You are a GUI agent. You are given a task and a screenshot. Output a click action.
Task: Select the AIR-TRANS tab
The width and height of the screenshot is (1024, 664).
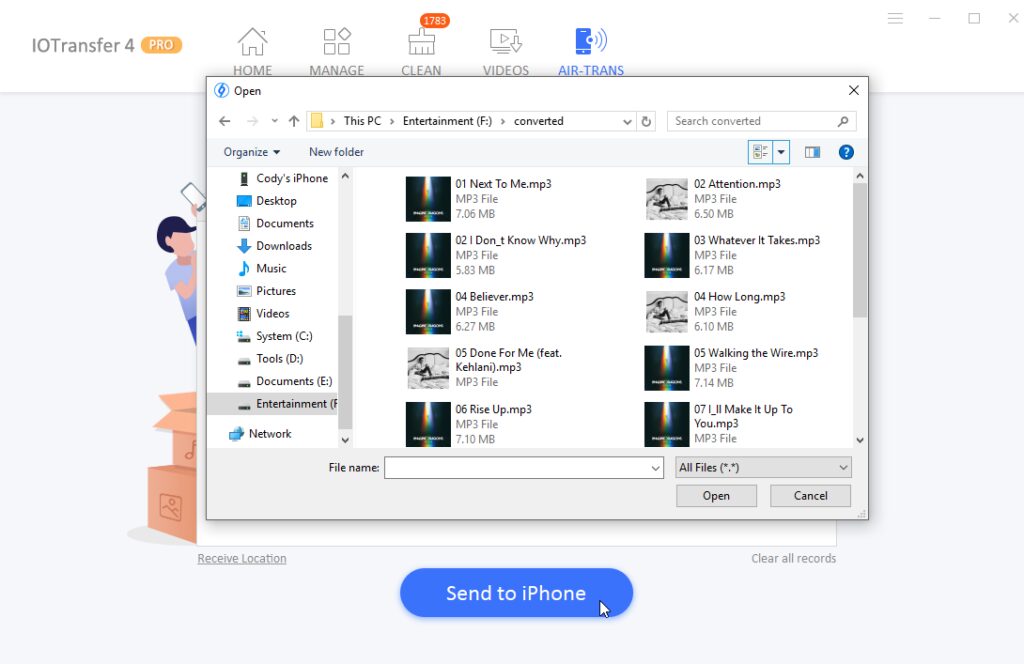coord(590,52)
